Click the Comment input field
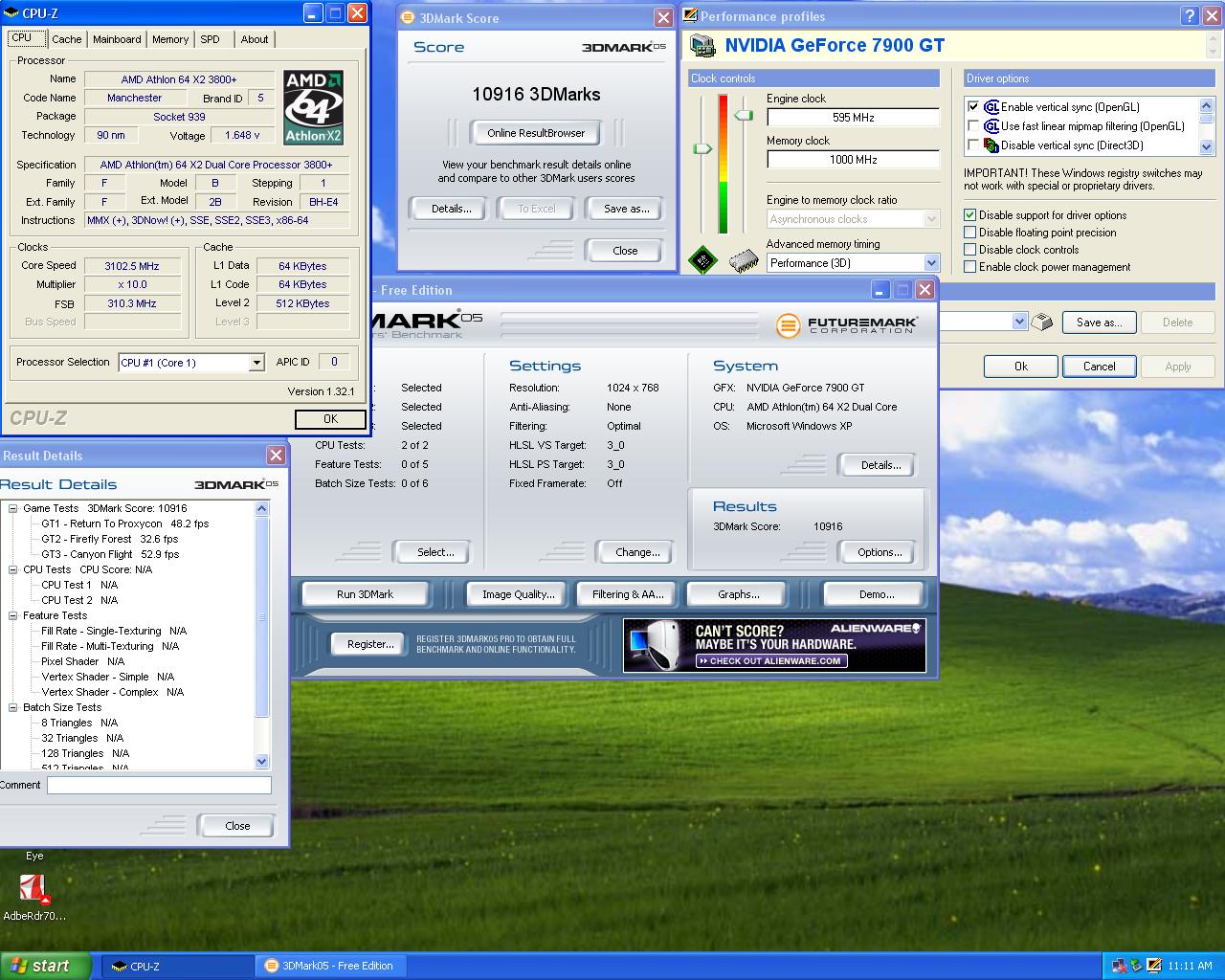 point(159,785)
